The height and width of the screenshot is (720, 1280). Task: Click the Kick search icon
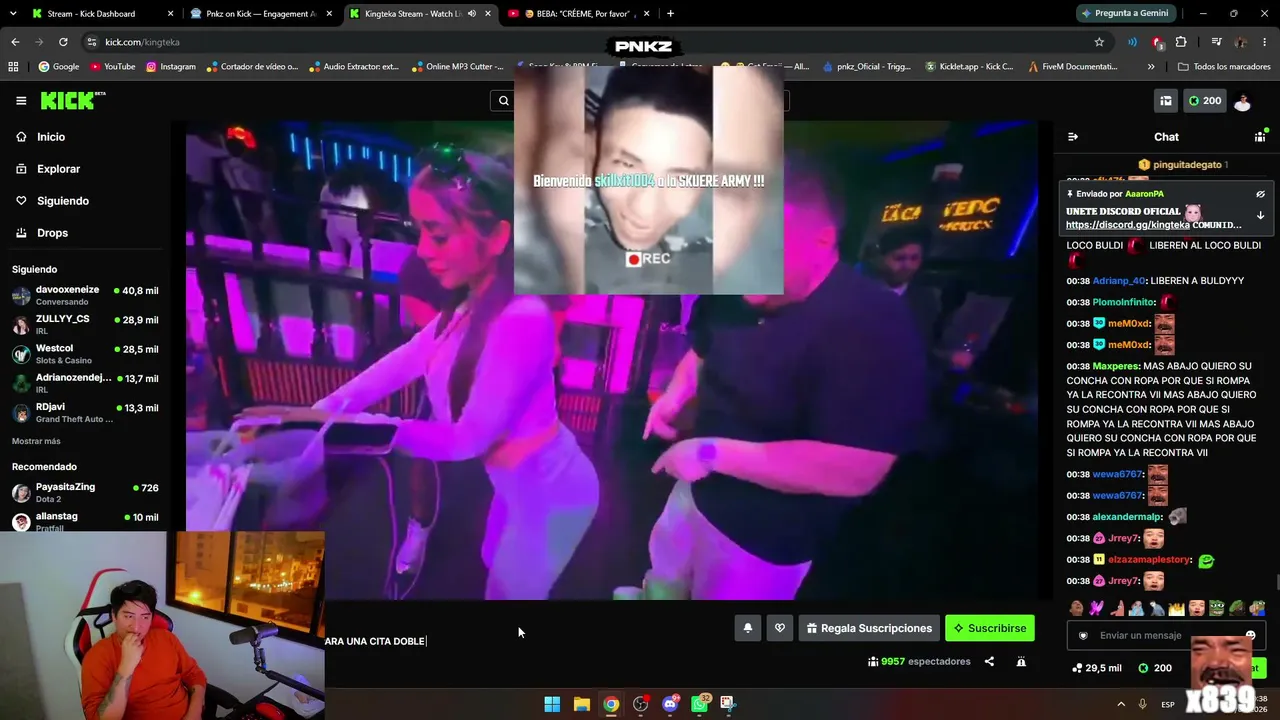click(504, 100)
